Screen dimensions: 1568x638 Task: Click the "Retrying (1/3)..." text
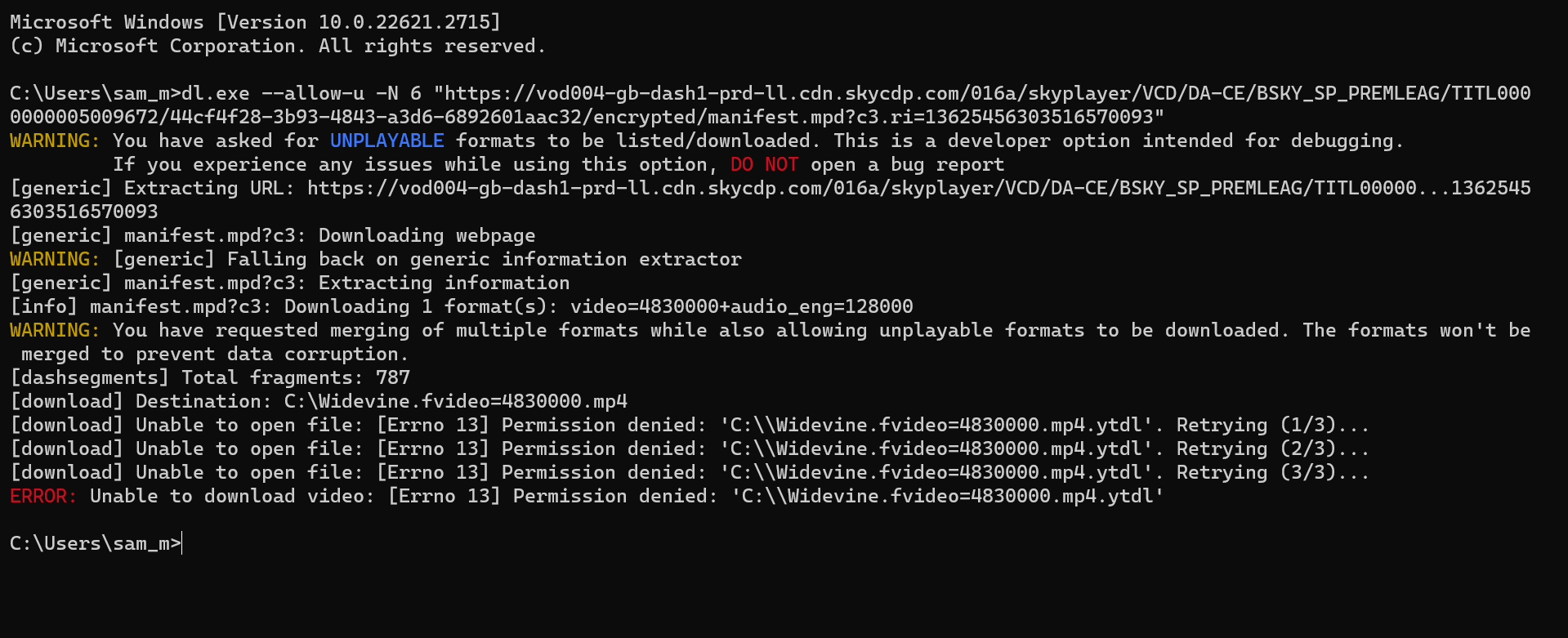[1272, 426]
